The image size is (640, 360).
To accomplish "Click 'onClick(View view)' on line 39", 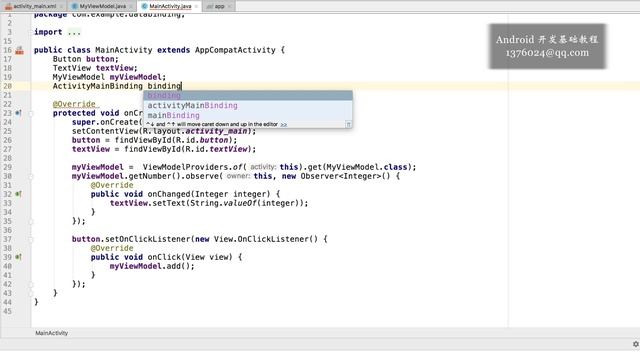I will 190,257.
